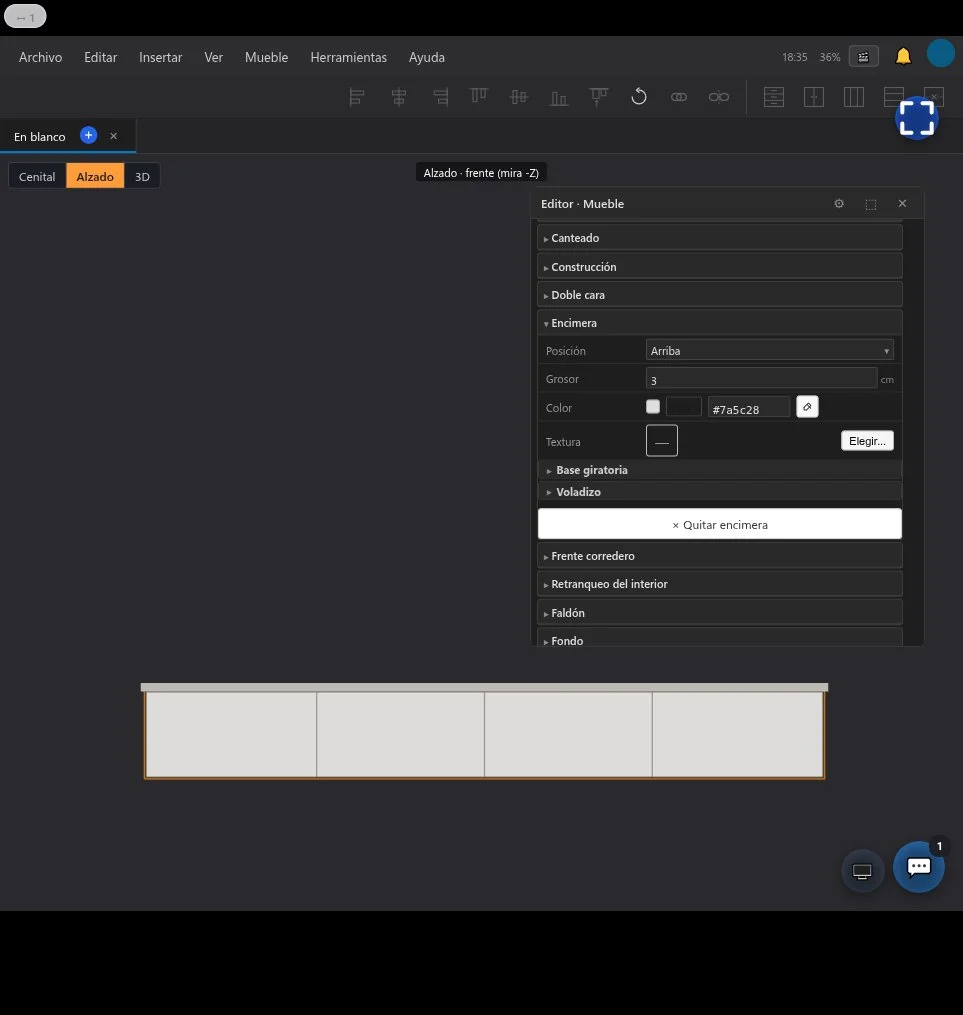Click the vertical columns divider icon
Viewport: 963px width, 1015px height.
click(854, 97)
